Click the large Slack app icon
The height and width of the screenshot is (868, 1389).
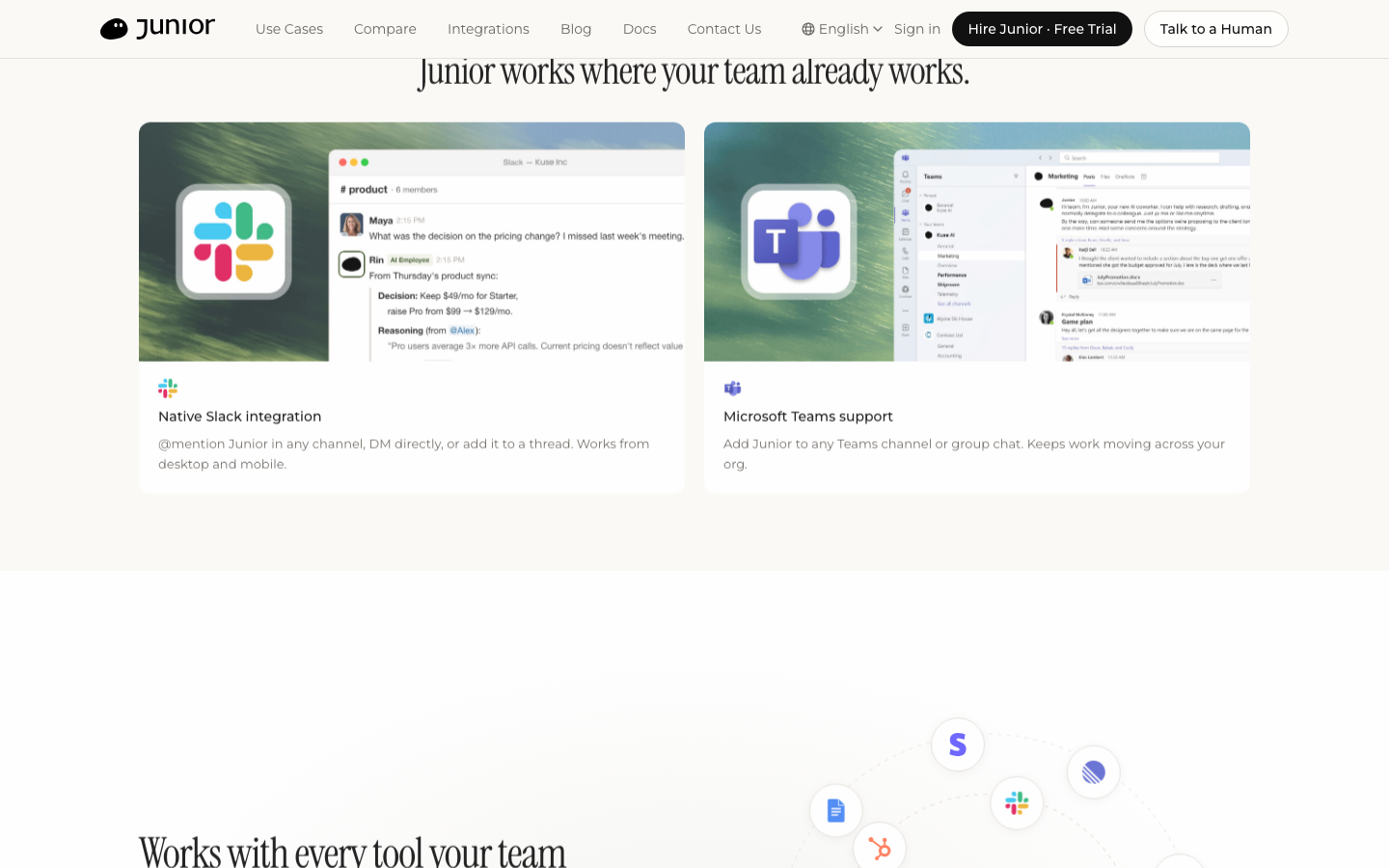pyautogui.click(x=234, y=242)
